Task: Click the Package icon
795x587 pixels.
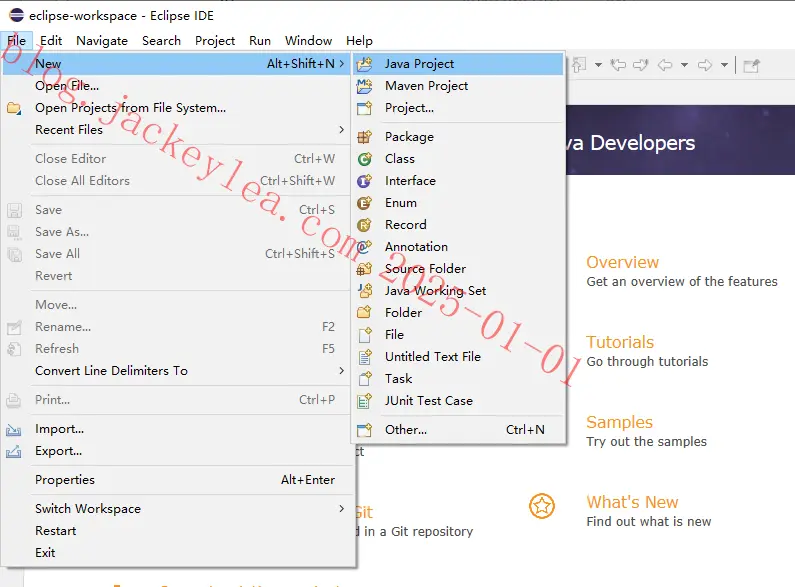Action: [364, 137]
